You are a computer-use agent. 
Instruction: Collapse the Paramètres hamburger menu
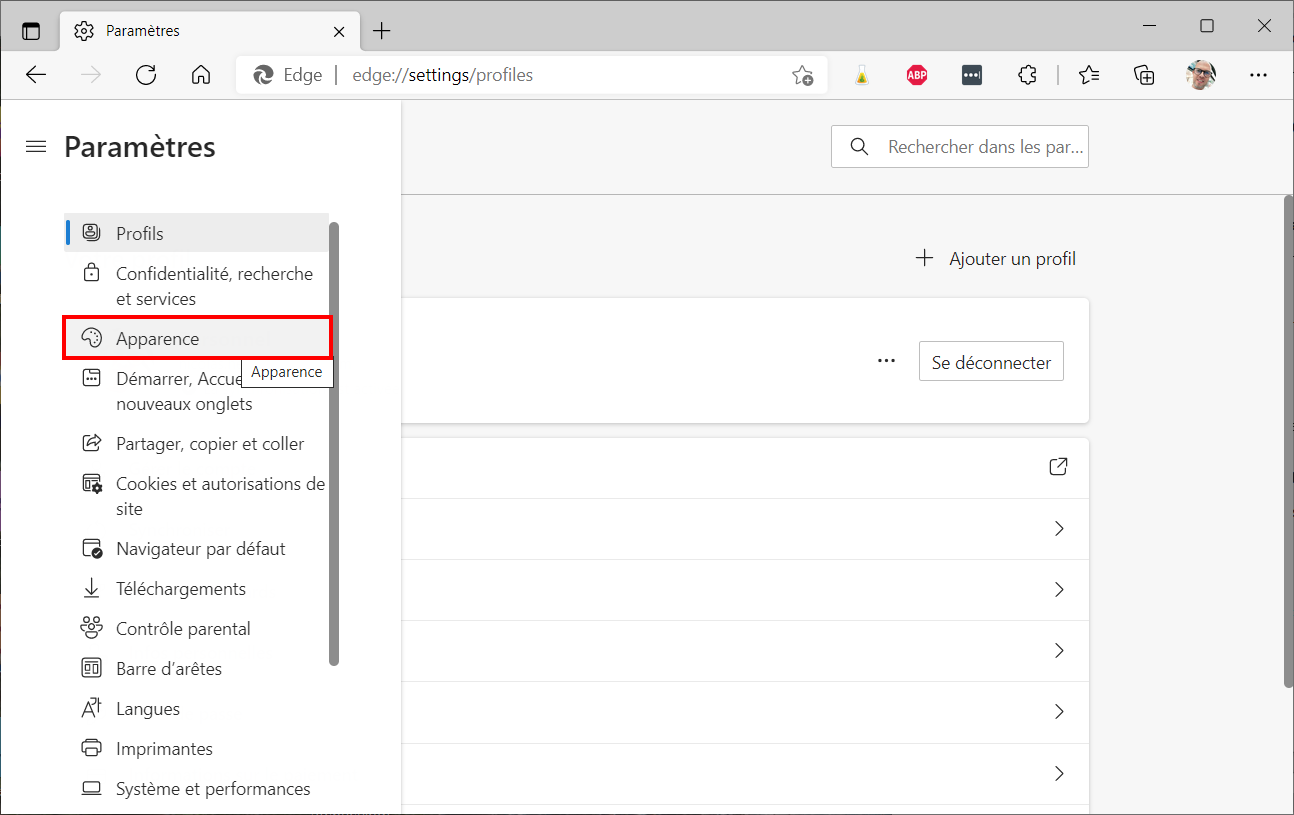(36, 147)
